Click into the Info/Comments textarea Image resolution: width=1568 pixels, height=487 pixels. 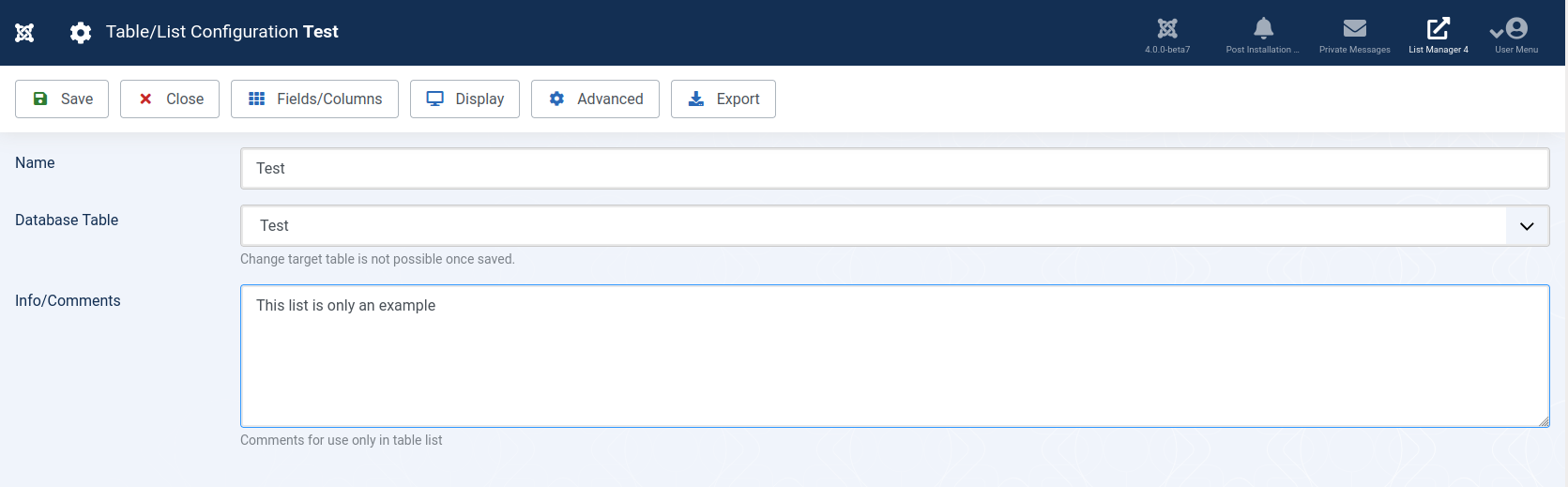tap(894, 357)
